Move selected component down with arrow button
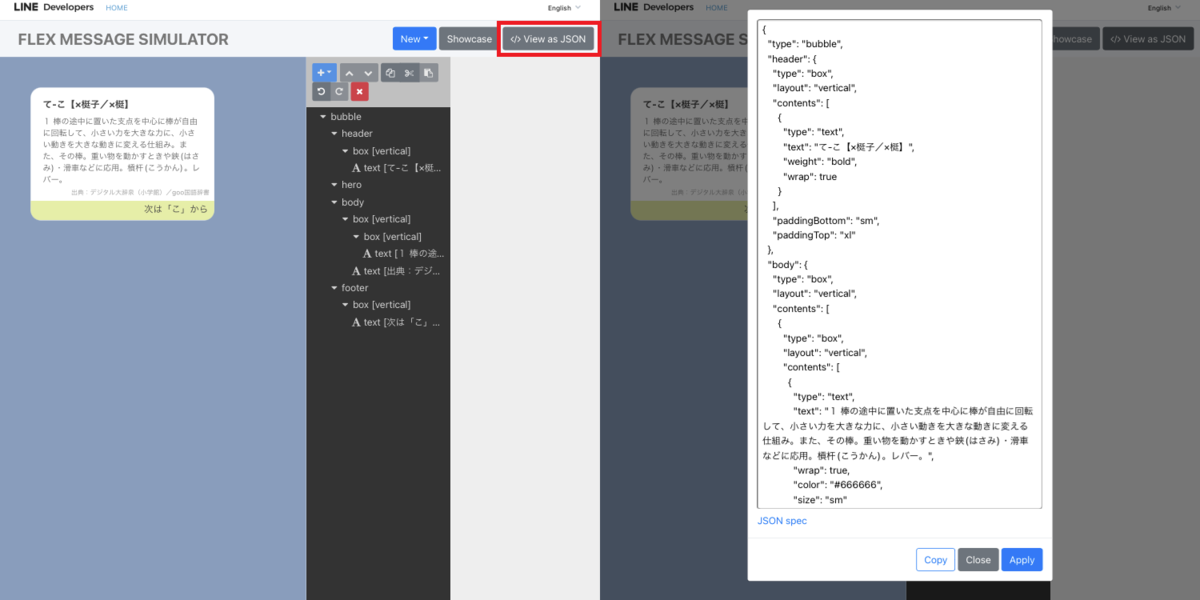Screen dimensions: 1200x600 [368, 72]
